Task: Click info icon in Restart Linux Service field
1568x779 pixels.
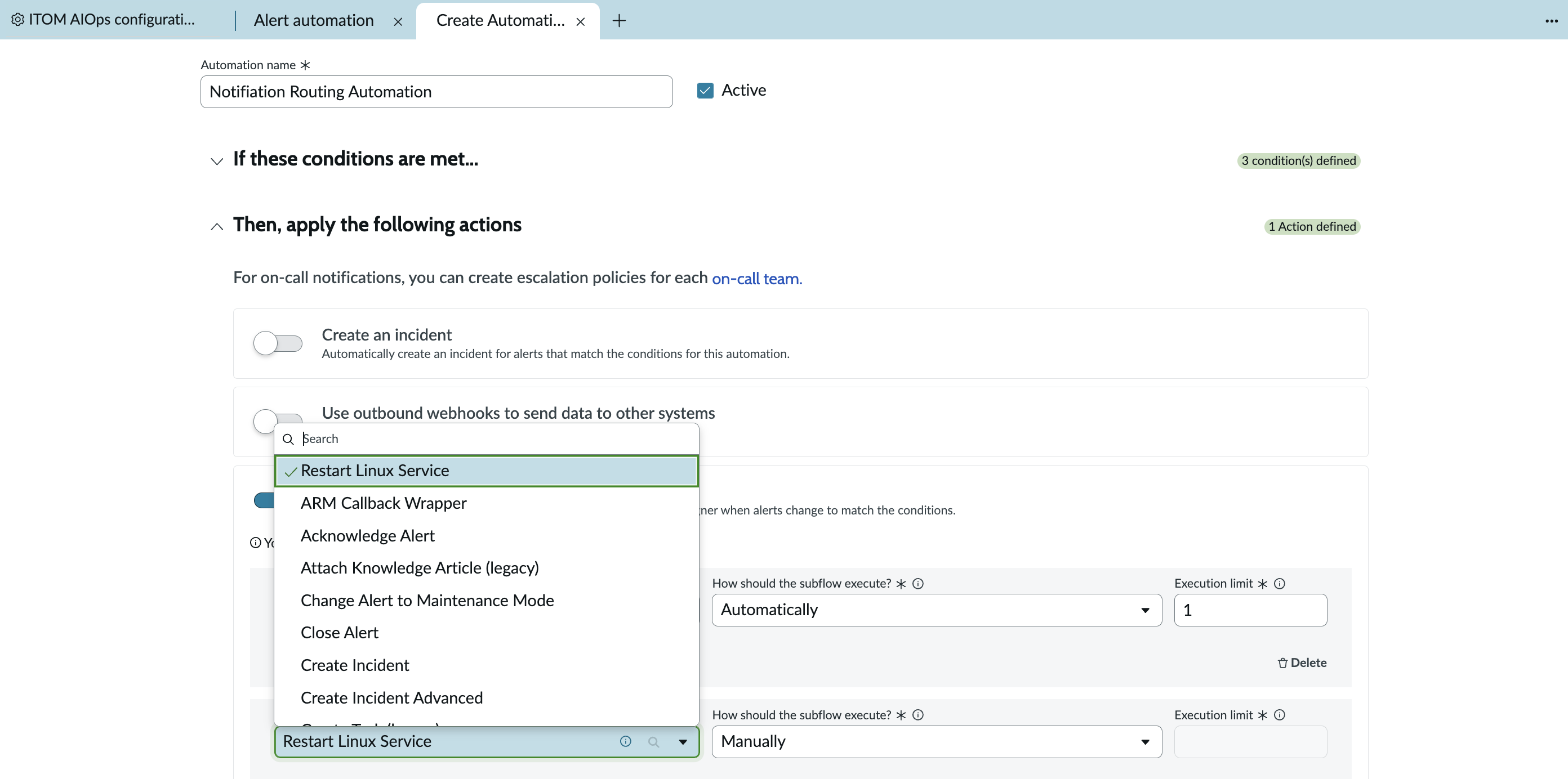Action: point(625,741)
